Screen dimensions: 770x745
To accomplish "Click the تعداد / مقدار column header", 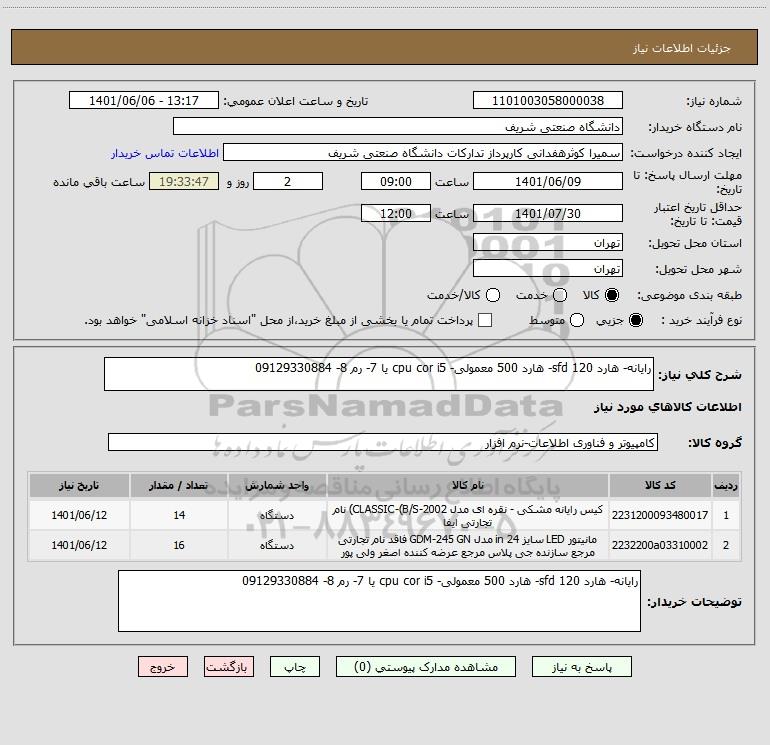I will point(179,485).
